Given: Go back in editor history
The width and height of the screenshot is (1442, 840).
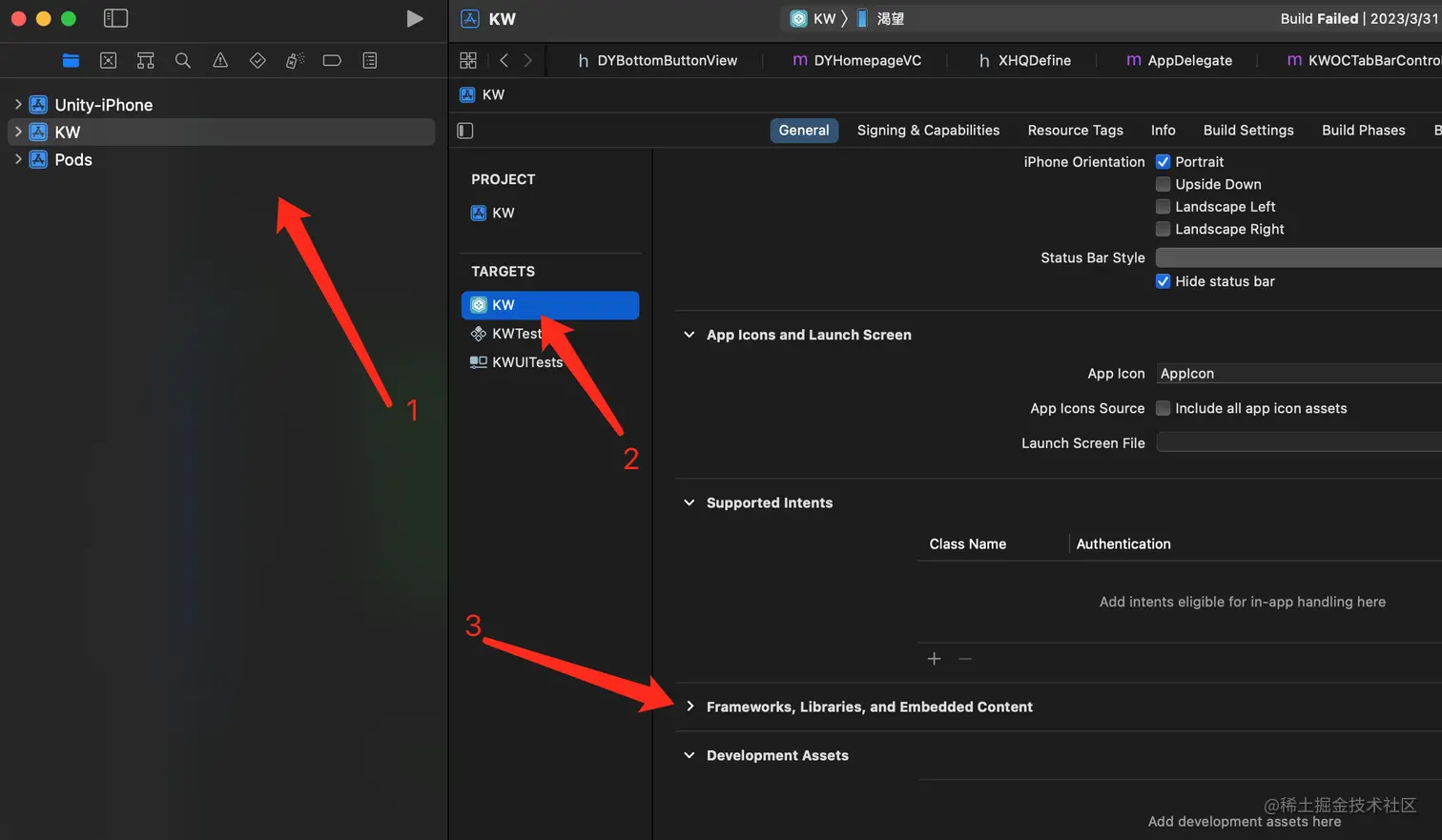Looking at the screenshot, I should click(504, 60).
